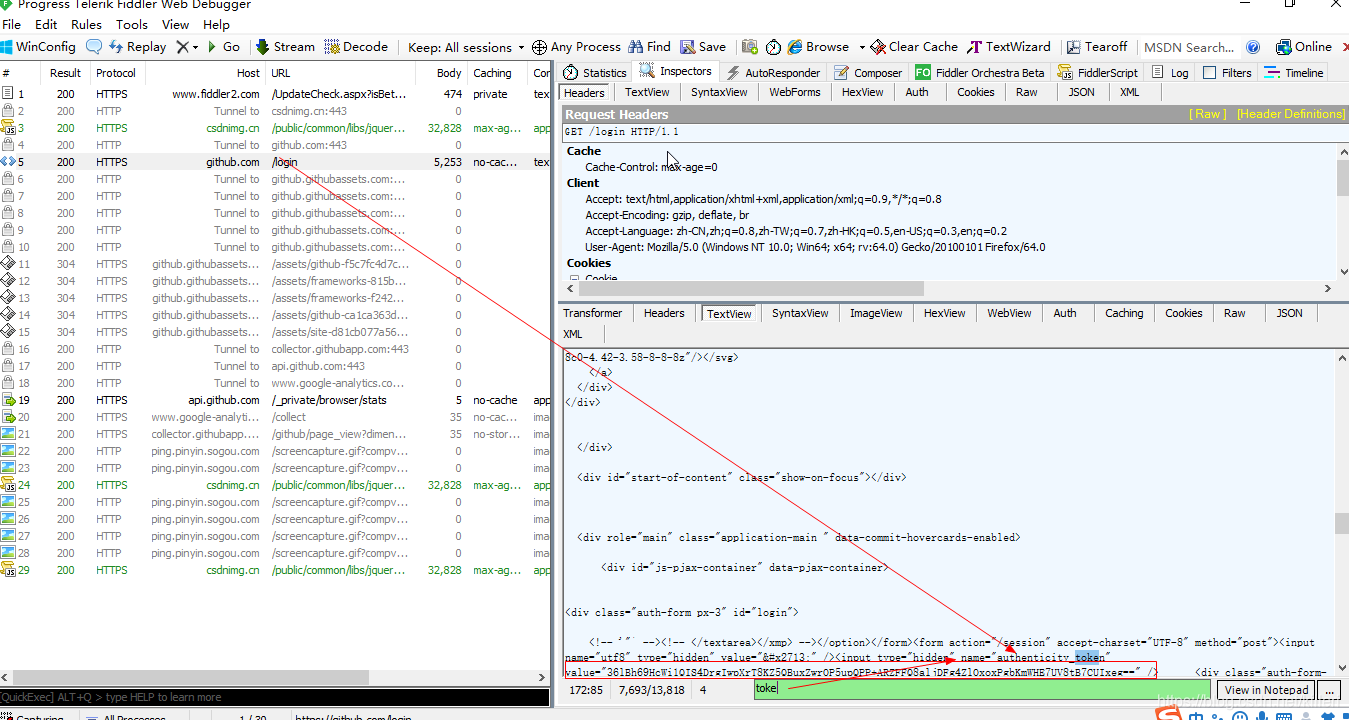Switch to the Composer tab

pos(867,72)
